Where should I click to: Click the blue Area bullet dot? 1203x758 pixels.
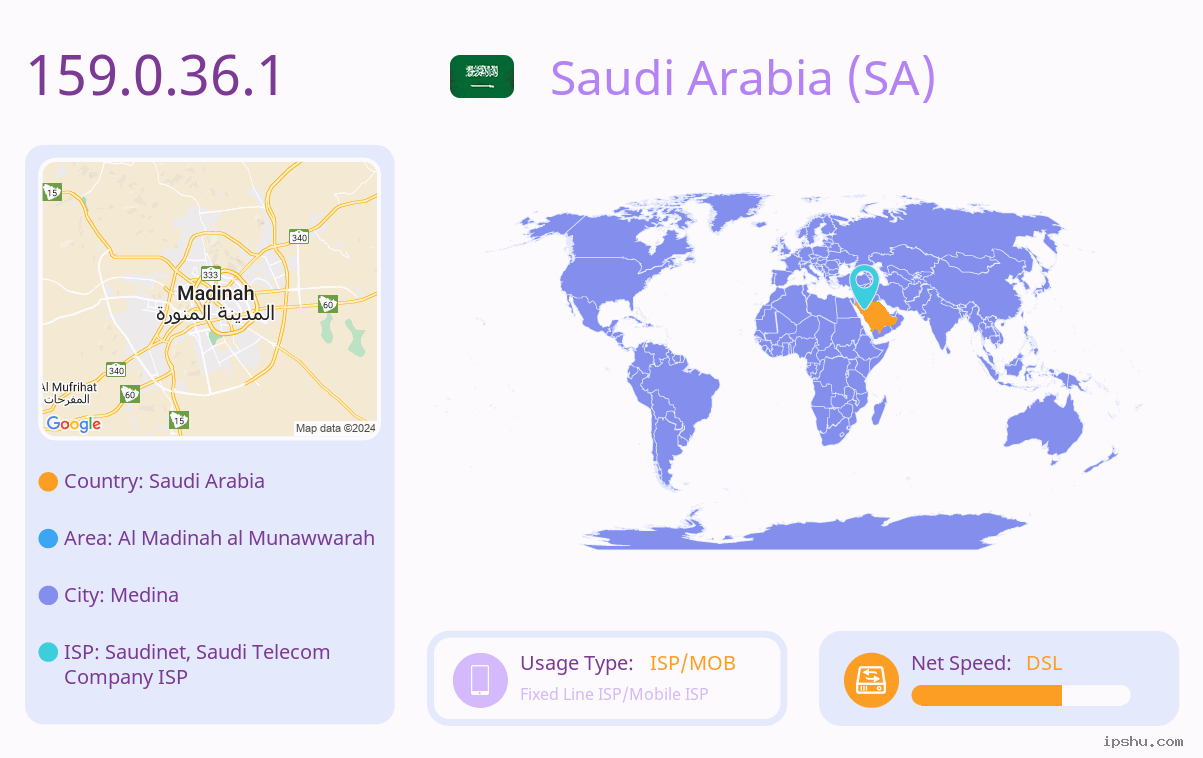48,538
